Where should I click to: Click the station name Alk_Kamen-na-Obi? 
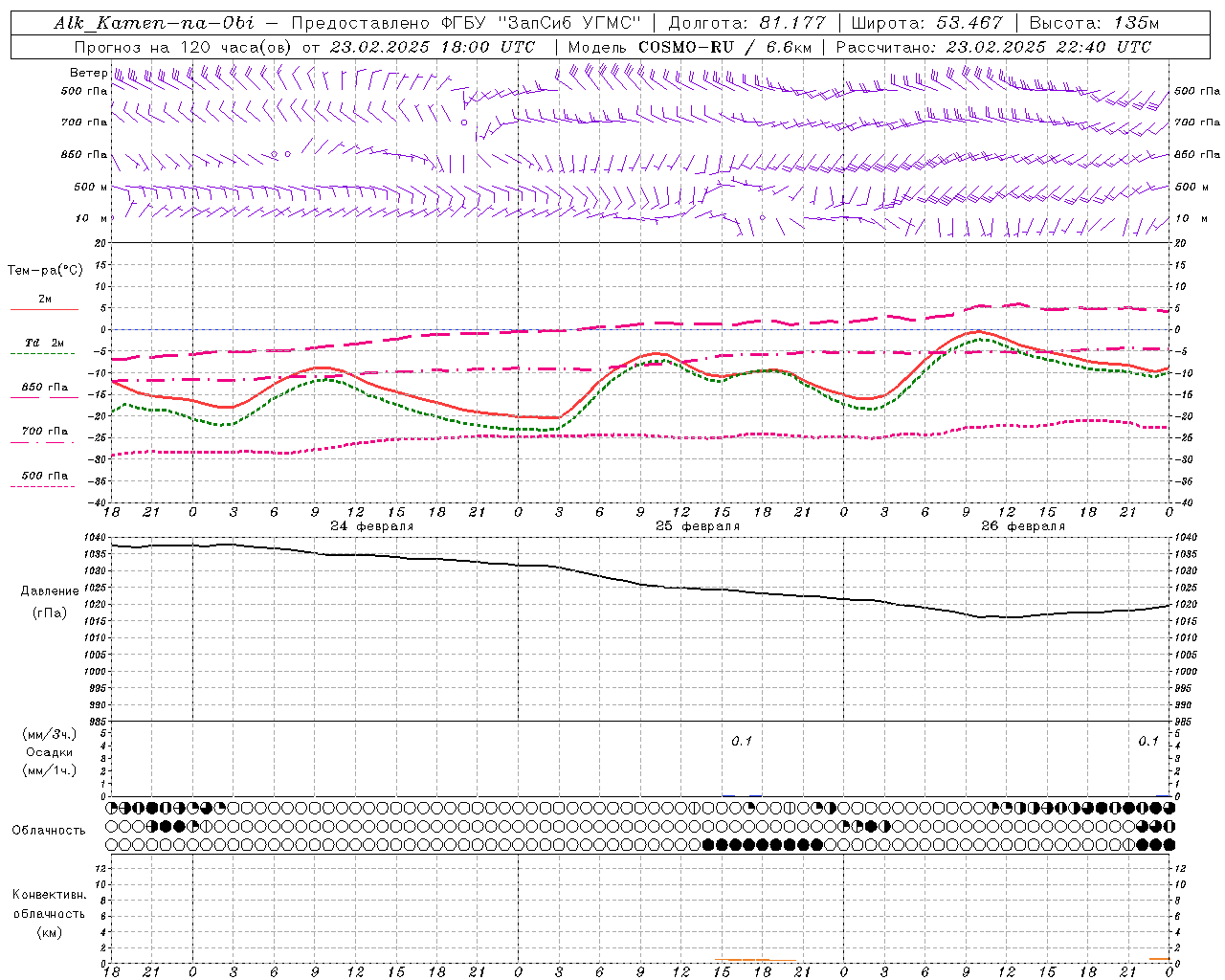coord(153,23)
